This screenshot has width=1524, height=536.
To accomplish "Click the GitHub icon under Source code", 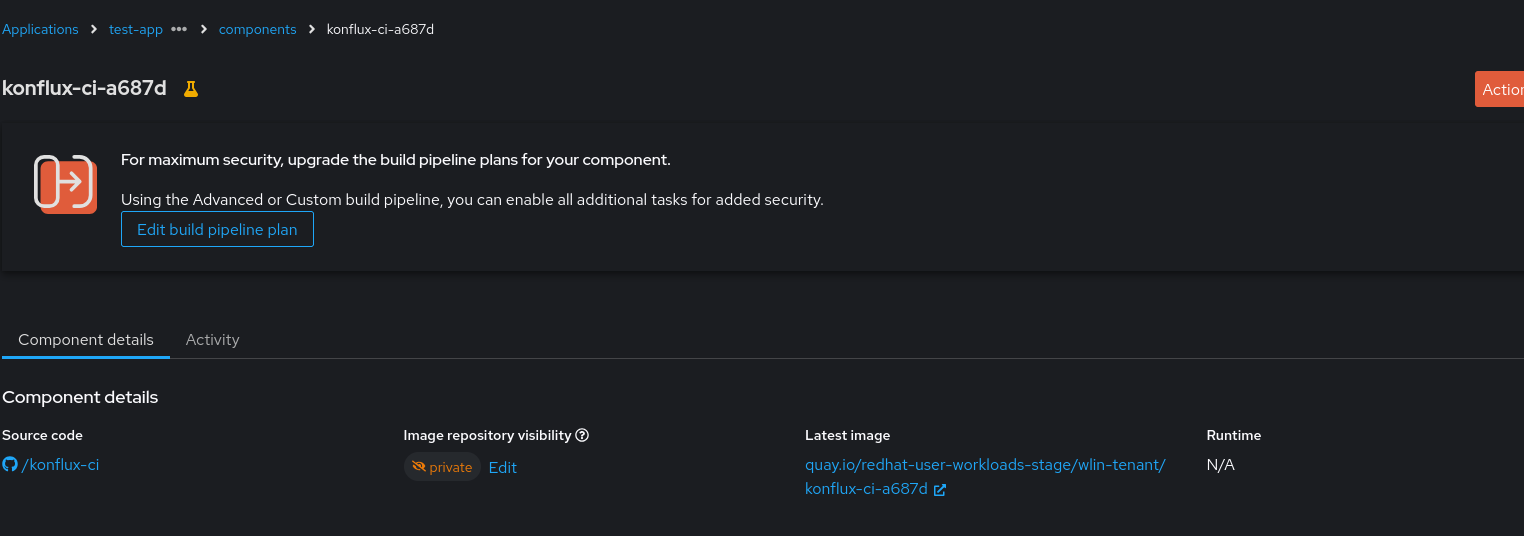I will click(x=10, y=465).
